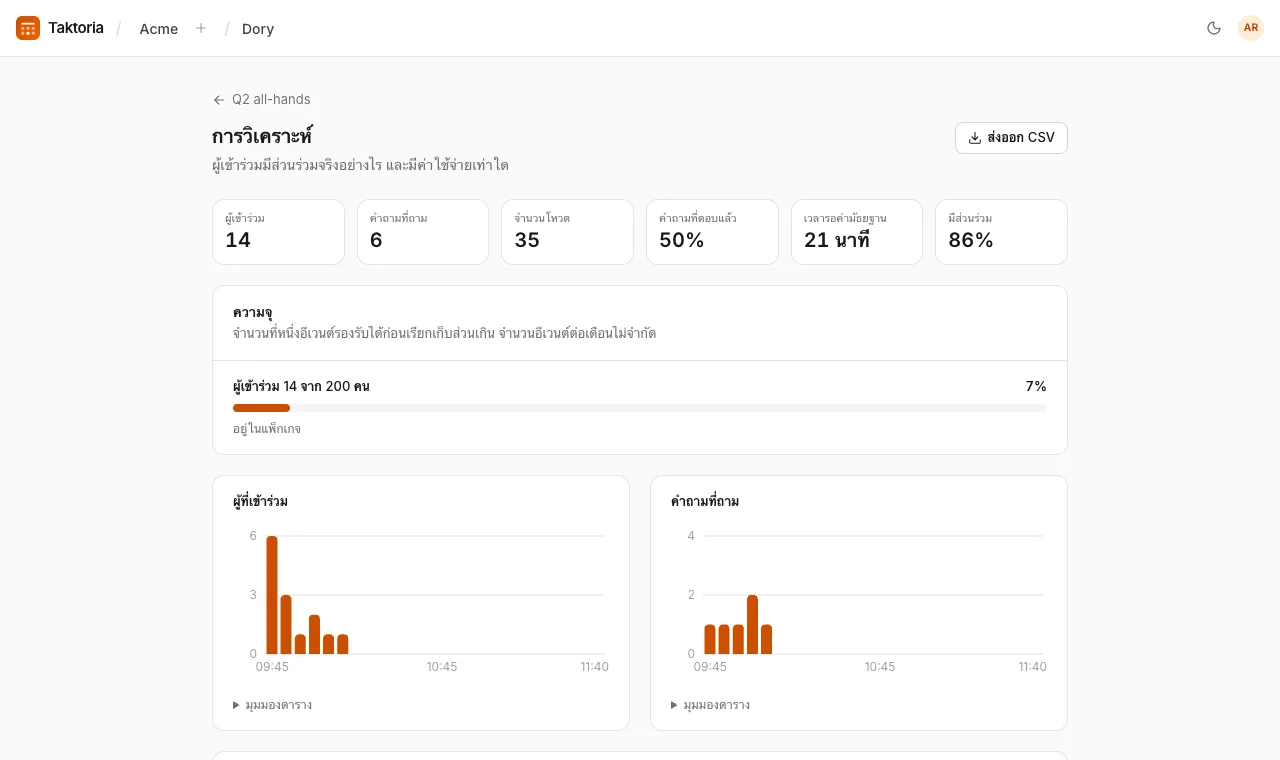Screen dimensions: 1280x760
Task: Select the คำถามที่ถาม 6 stat card
Action: (x=423, y=232)
